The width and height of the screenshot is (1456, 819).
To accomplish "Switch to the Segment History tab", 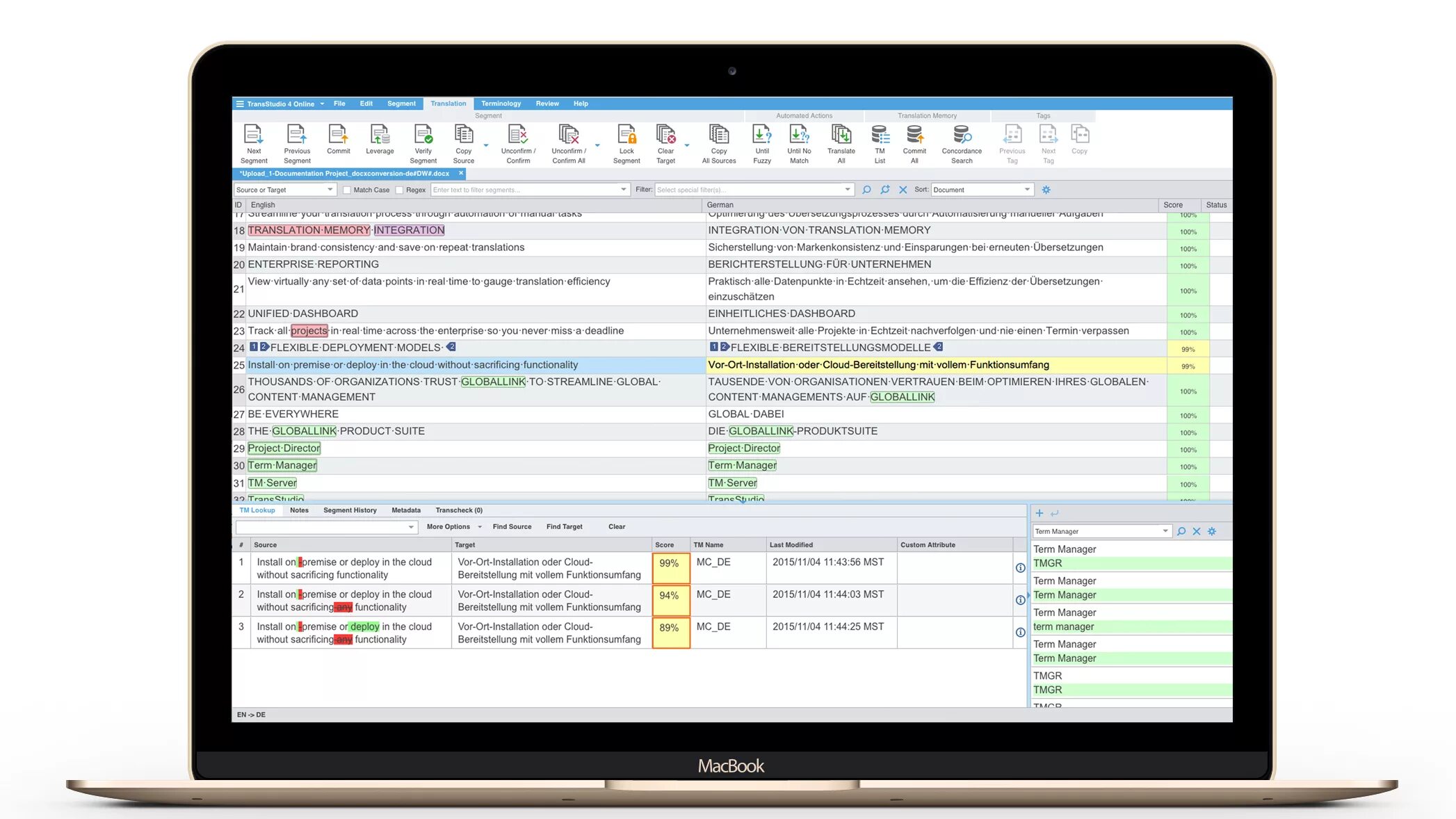I will click(x=350, y=510).
